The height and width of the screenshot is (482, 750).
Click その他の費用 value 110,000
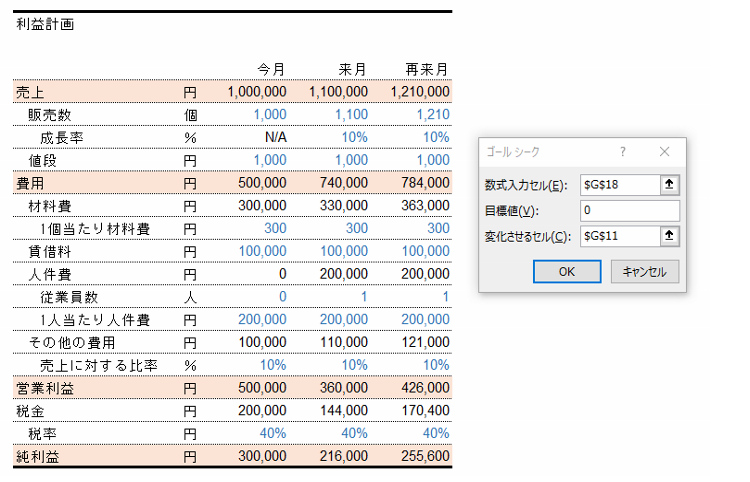click(344, 343)
